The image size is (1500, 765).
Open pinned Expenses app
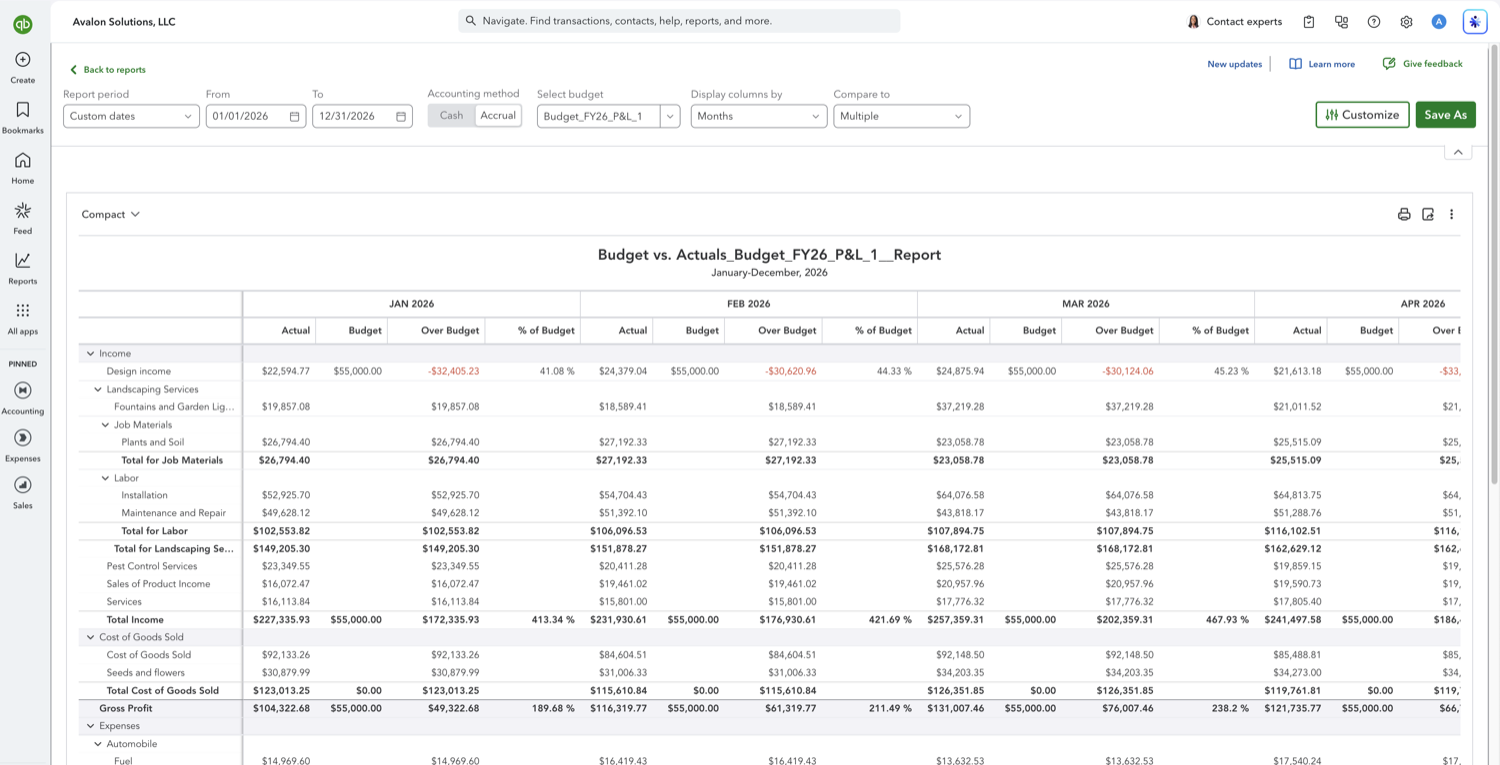click(x=23, y=445)
